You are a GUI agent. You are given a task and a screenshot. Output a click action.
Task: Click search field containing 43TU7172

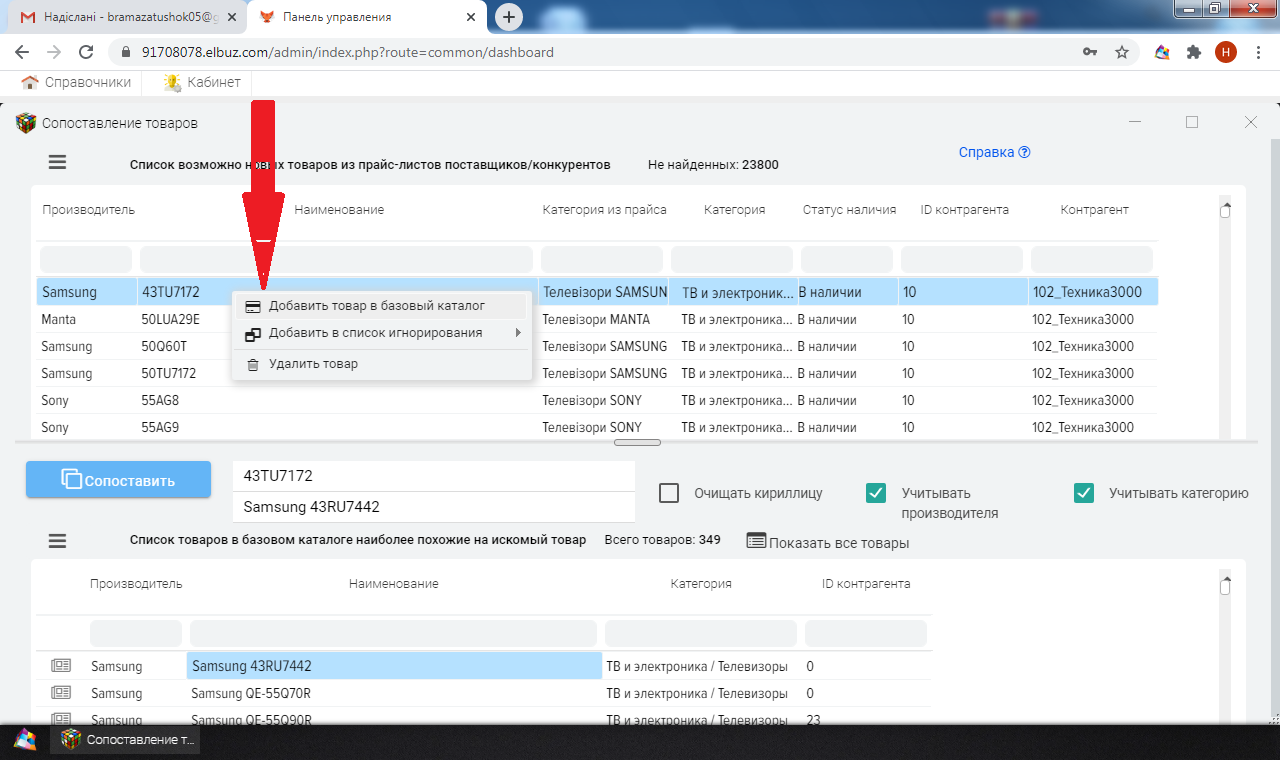coord(434,476)
